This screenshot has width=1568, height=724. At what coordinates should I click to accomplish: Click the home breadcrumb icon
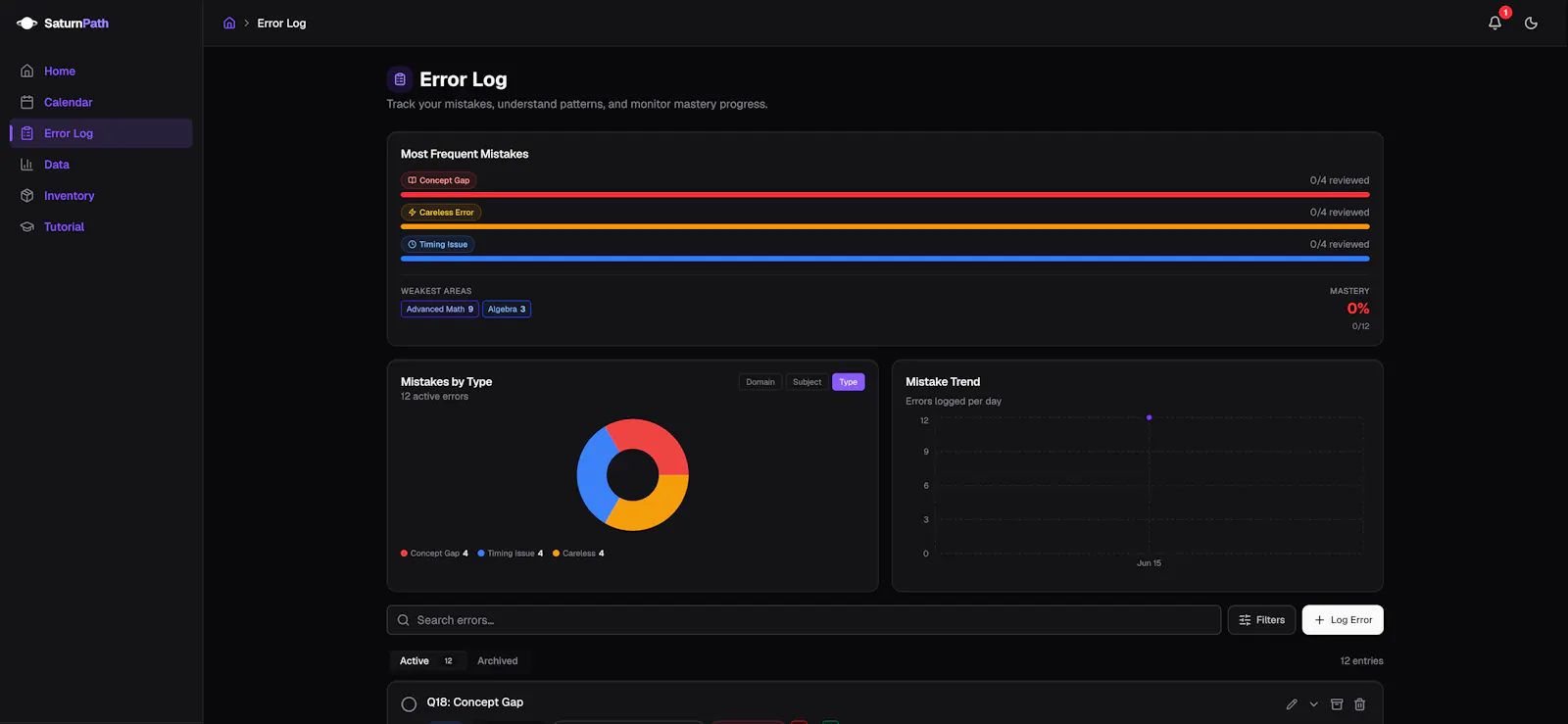[229, 23]
